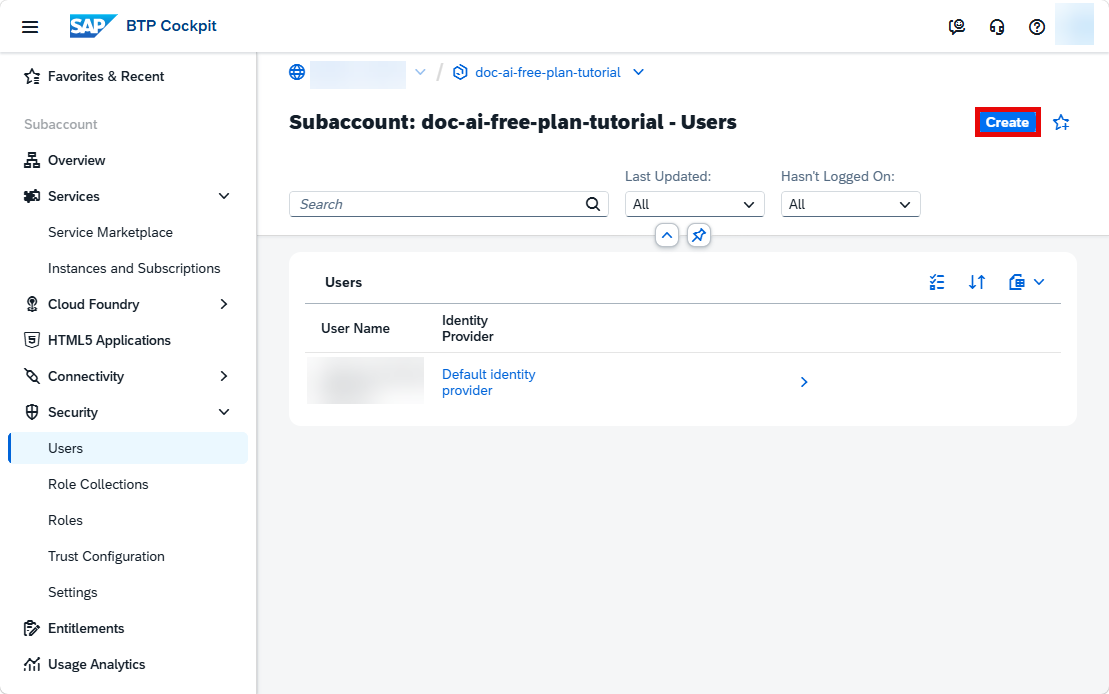Open the Overview menu item

[x=76, y=161]
